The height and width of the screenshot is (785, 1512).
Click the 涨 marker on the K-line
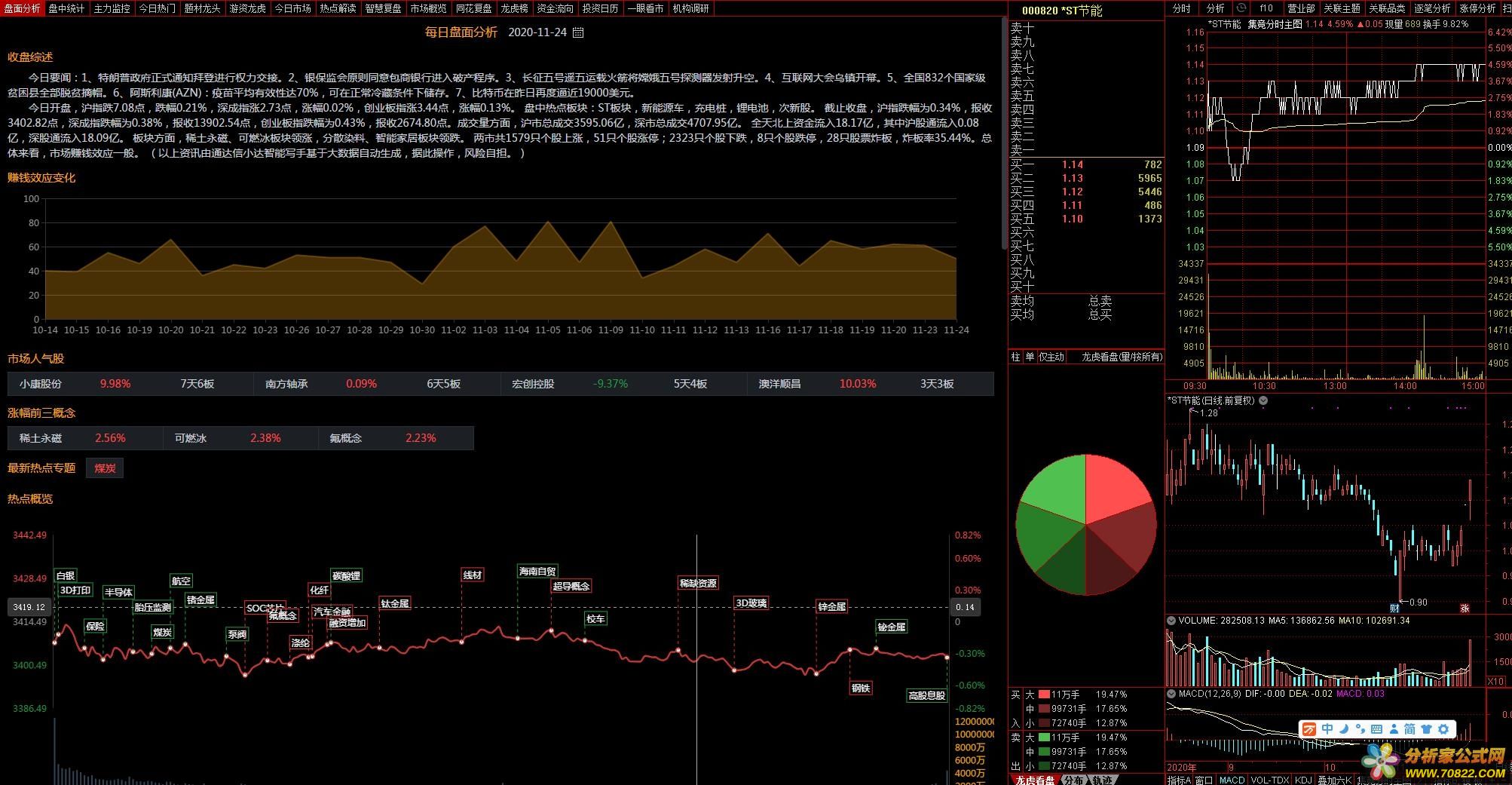(x=1465, y=608)
